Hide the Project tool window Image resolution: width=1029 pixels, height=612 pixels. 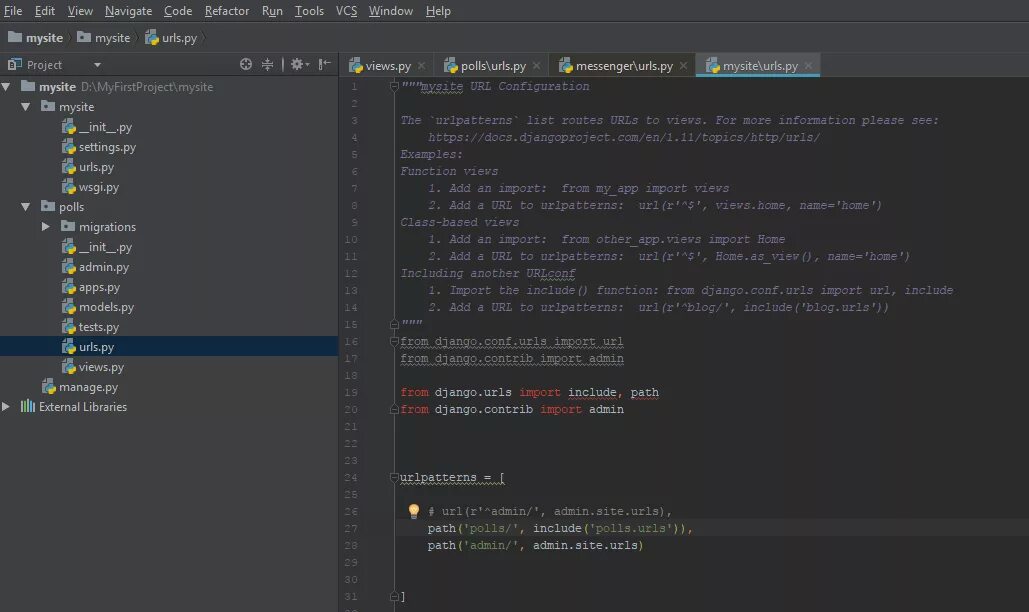(x=324, y=64)
